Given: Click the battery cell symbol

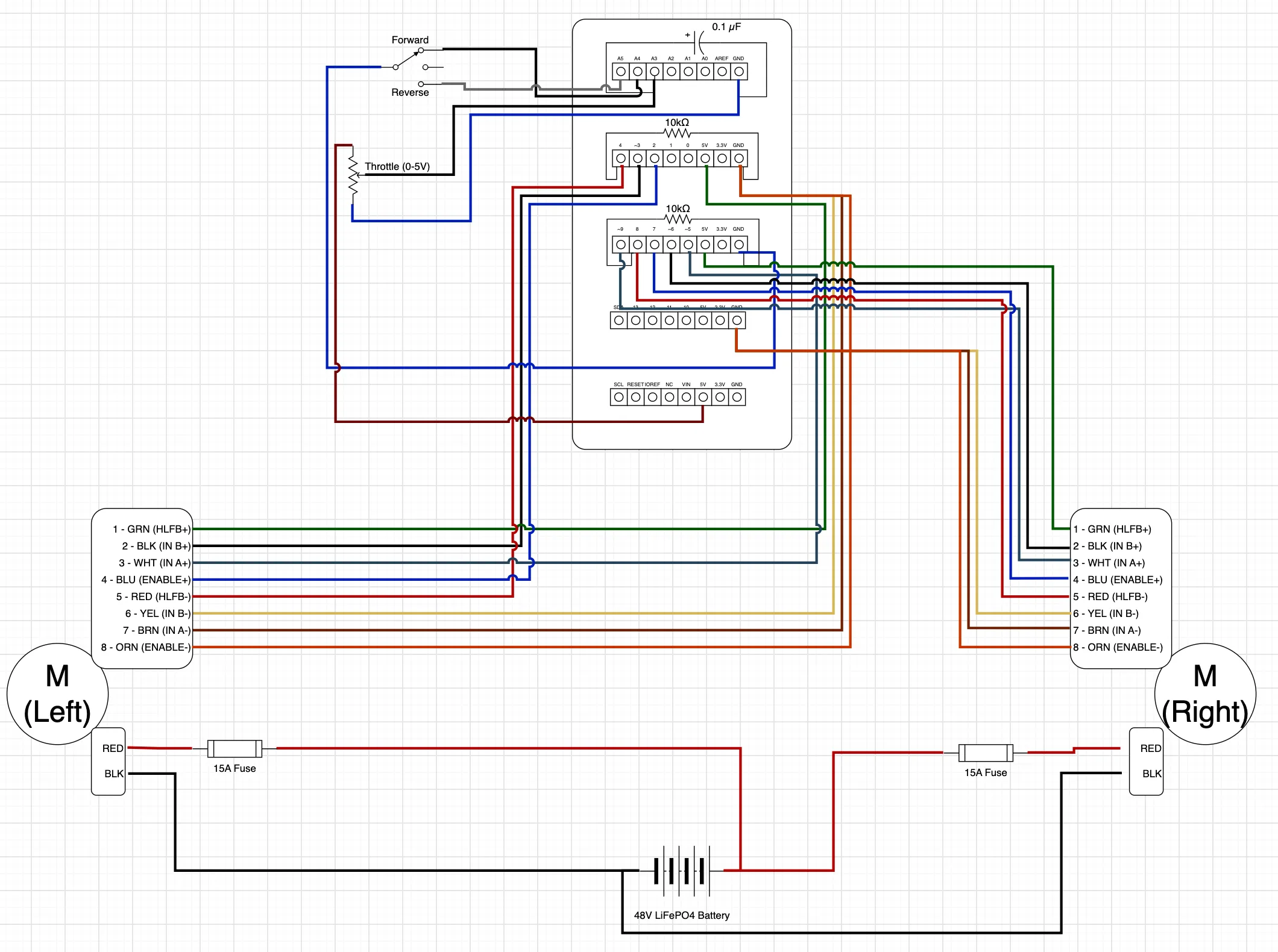Looking at the screenshot, I should pos(682,871).
